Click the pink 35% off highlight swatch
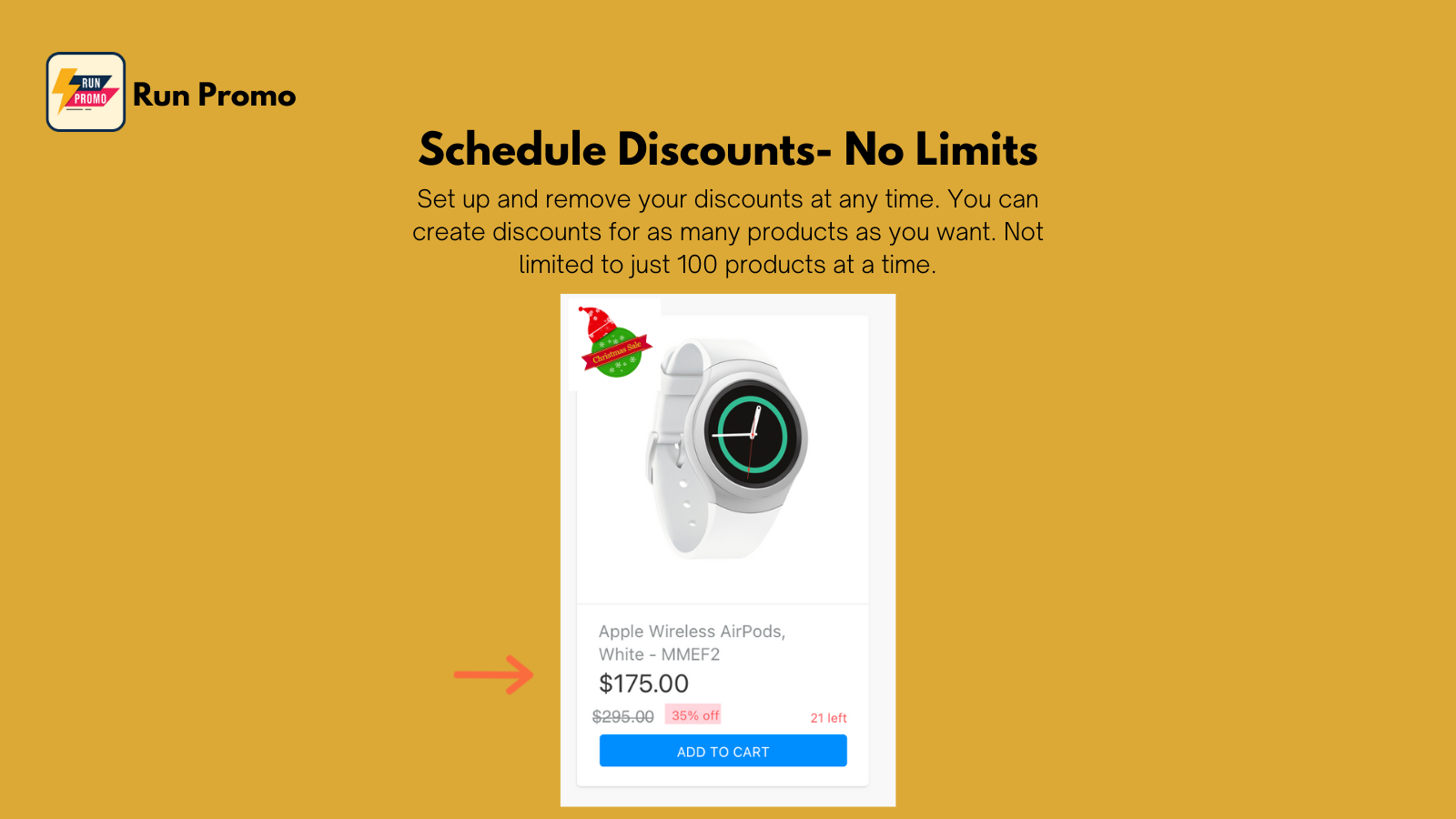Screen dimensions: 1456x819 (x=694, y=715)
